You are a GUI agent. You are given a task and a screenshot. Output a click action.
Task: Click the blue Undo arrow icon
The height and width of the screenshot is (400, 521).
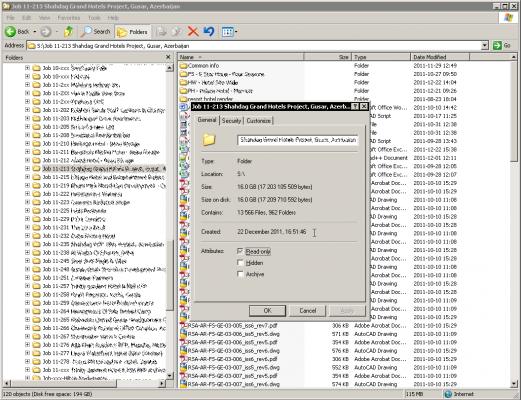pyautogui.click(x=209, y=32)
